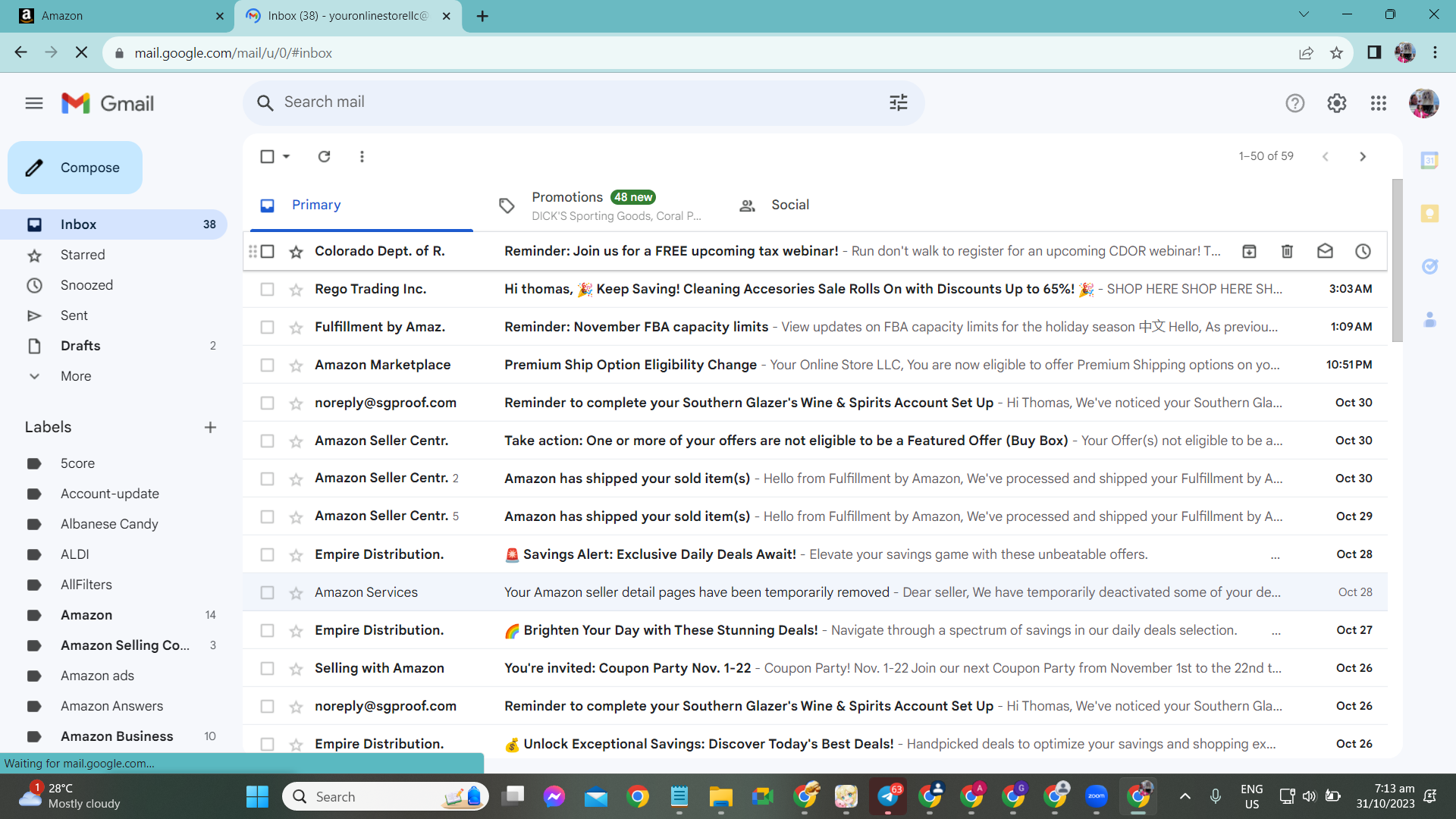Archive the Colorado Dept. of R. email
Viewport: 1456px width, 819px height.
click(x=1249, y=251)
